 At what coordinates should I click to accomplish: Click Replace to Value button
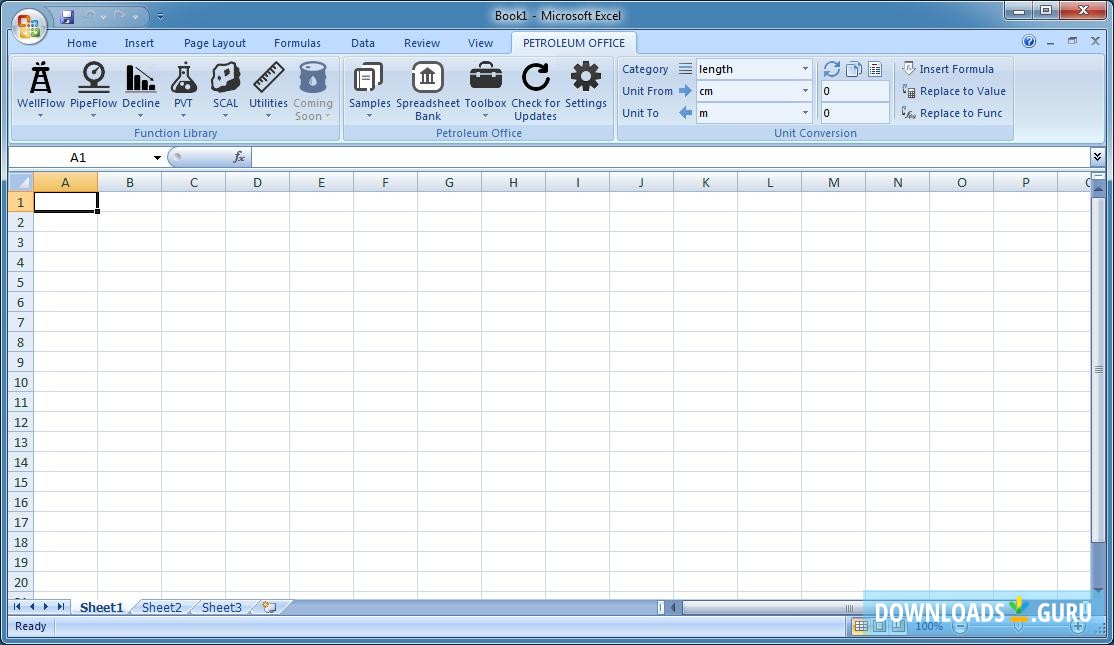[953, 91]
